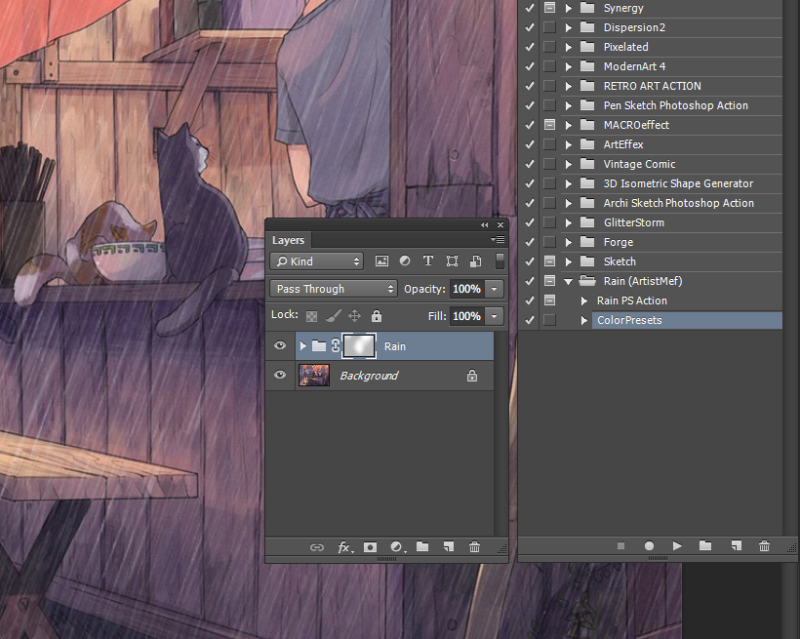
Task: Lock image pixels brush icon
Action: [x=333, y=316]
